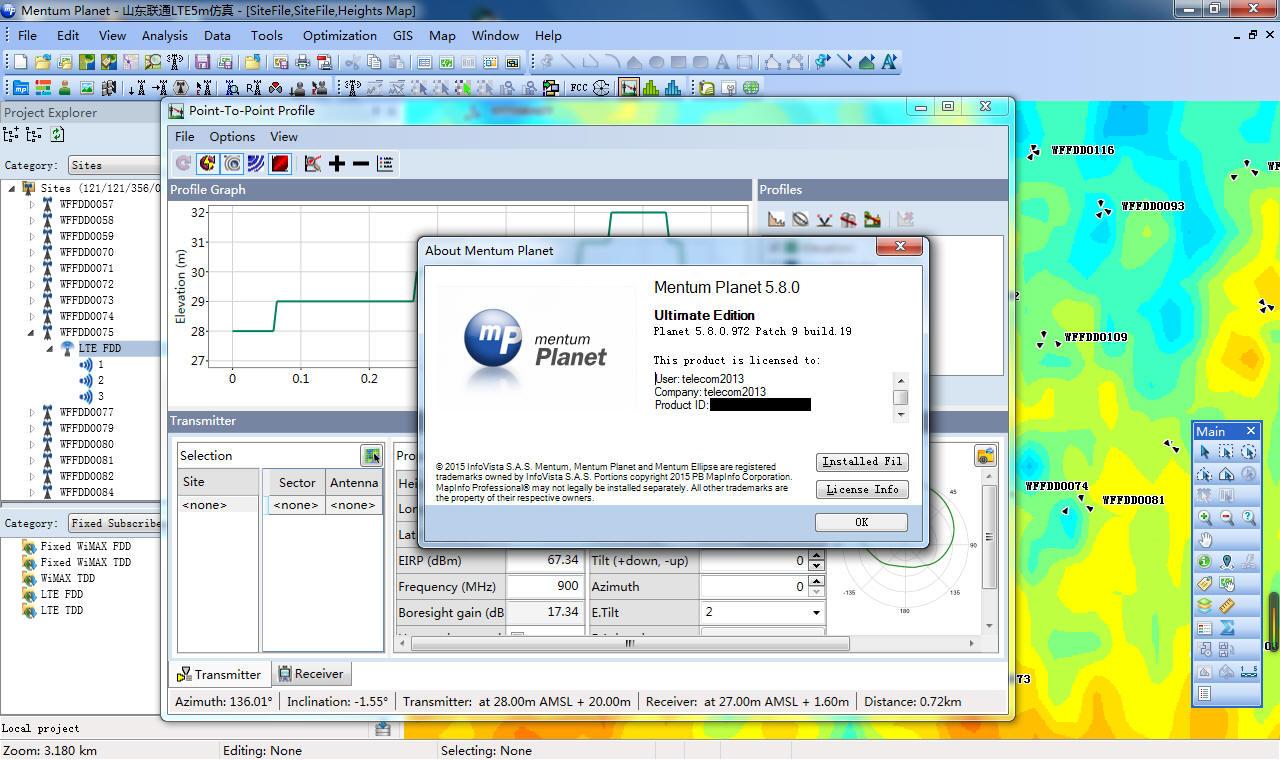Open the Installed Files button in About dialog

861,461
